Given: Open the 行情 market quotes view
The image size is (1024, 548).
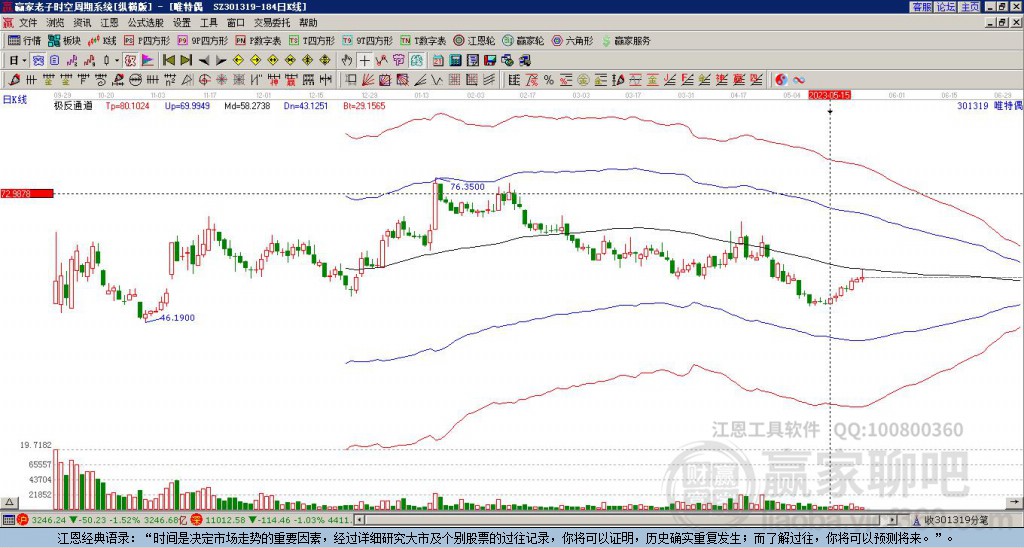Looking at the screenshot, I should pos(24,40).
